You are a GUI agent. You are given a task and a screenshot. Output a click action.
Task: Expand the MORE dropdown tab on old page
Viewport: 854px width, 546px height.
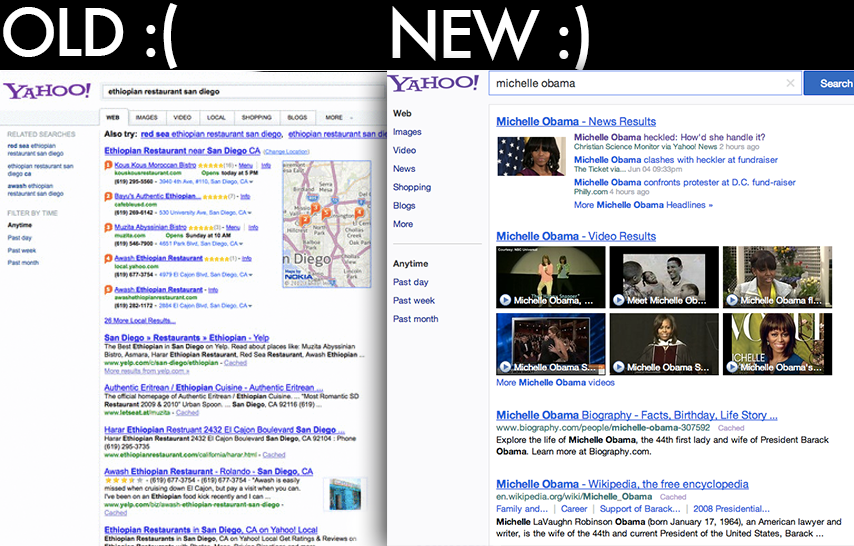338,117
